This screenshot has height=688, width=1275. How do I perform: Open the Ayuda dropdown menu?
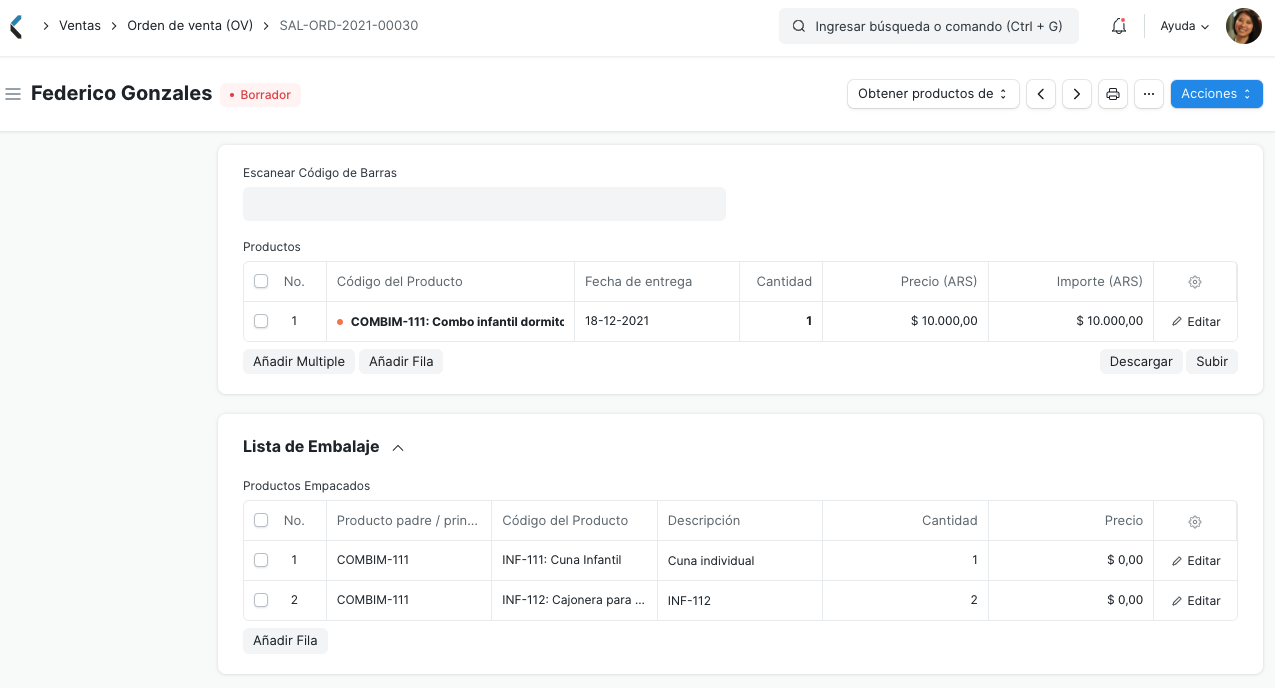(1185, 26)
